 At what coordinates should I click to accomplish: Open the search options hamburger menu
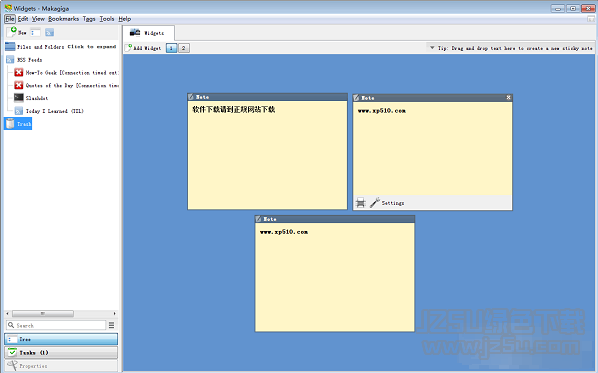pos(111,325)
